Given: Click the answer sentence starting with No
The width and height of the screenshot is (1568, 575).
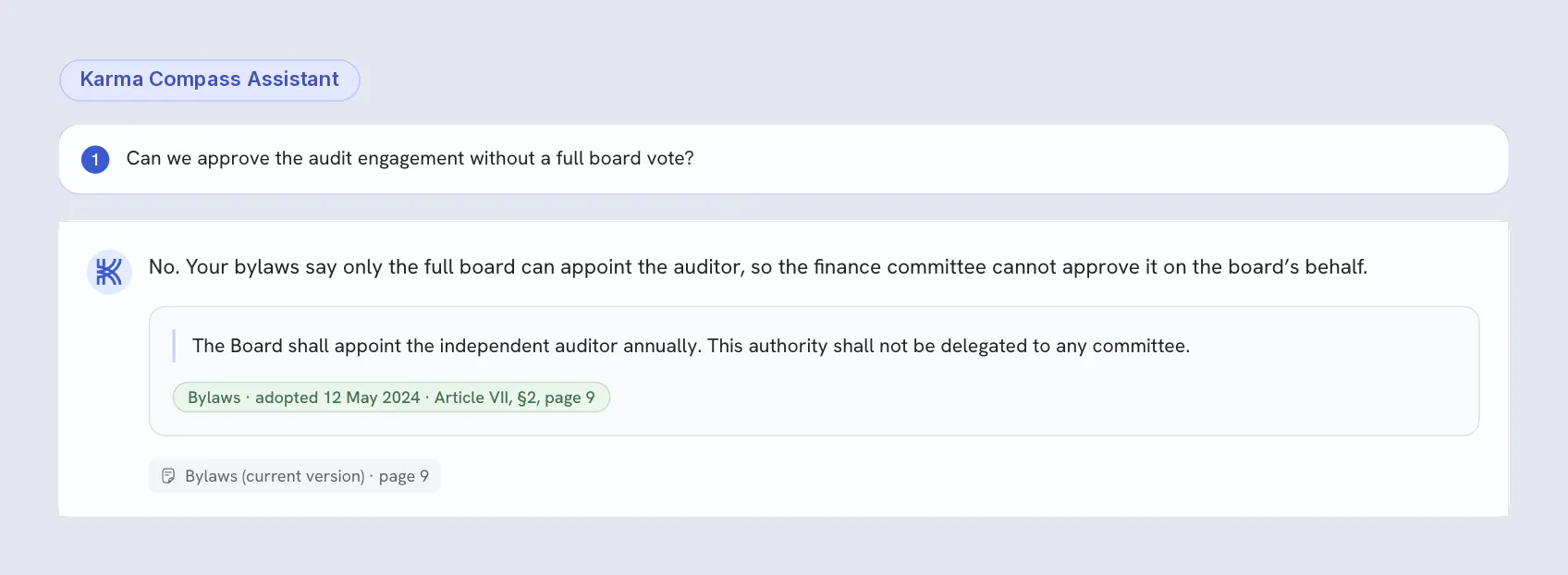Looking at the screenshot, I should point(758,267).
